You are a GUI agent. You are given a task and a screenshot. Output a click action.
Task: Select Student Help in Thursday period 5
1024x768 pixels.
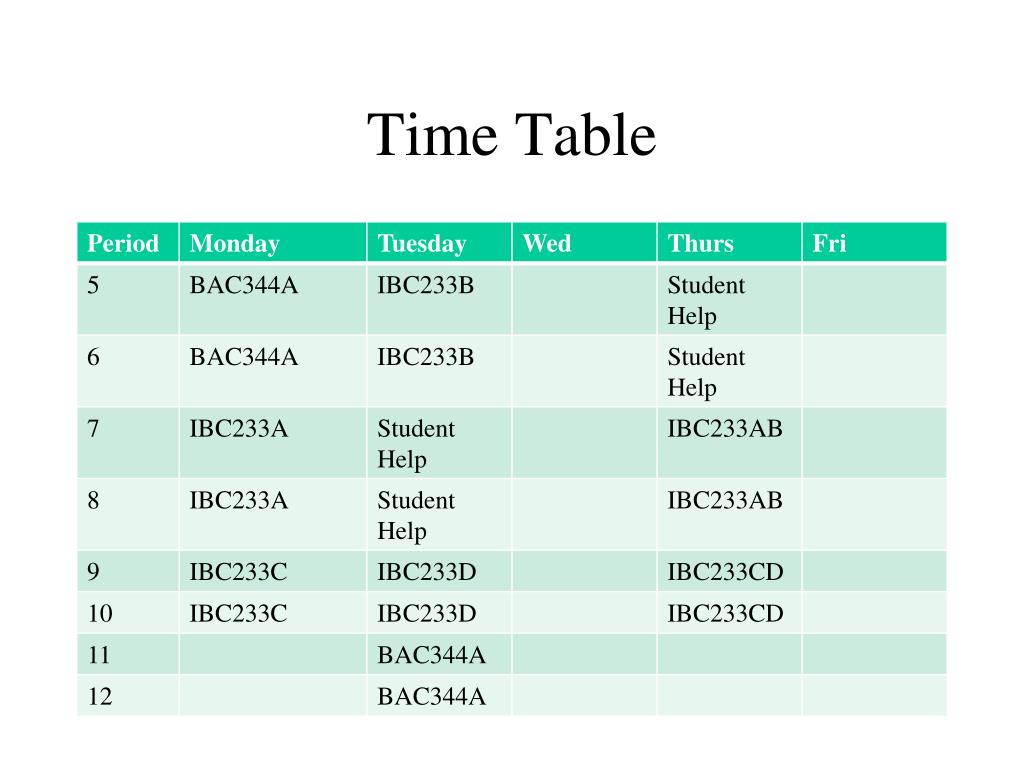point(706,300)
